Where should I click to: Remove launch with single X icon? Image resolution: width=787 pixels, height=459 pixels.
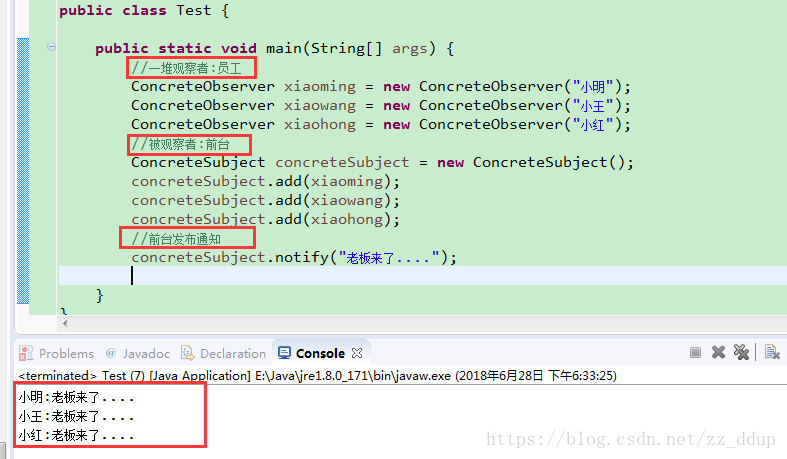pyautogui.click(x=718, y=352)
